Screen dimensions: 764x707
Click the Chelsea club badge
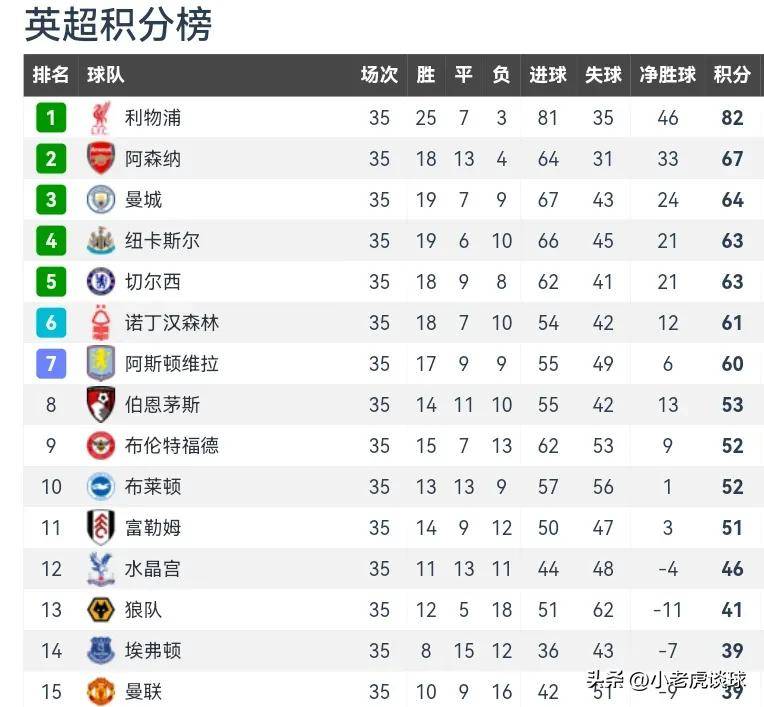tap(101, 282)
